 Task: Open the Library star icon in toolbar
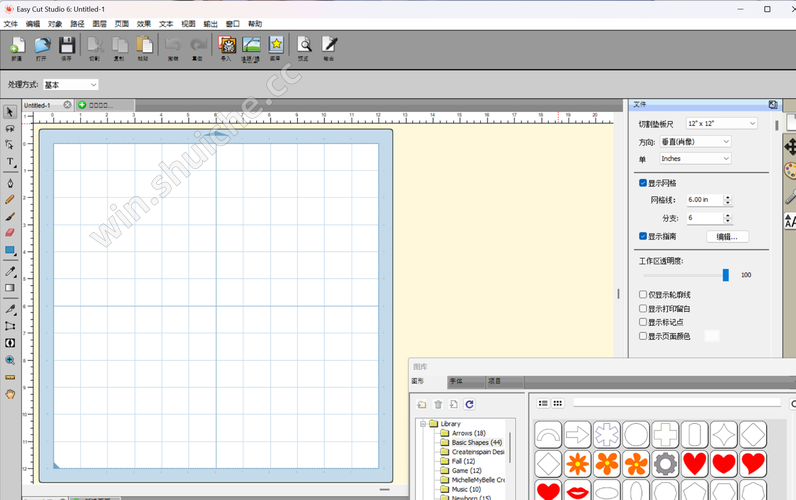[x=275, y=46]
